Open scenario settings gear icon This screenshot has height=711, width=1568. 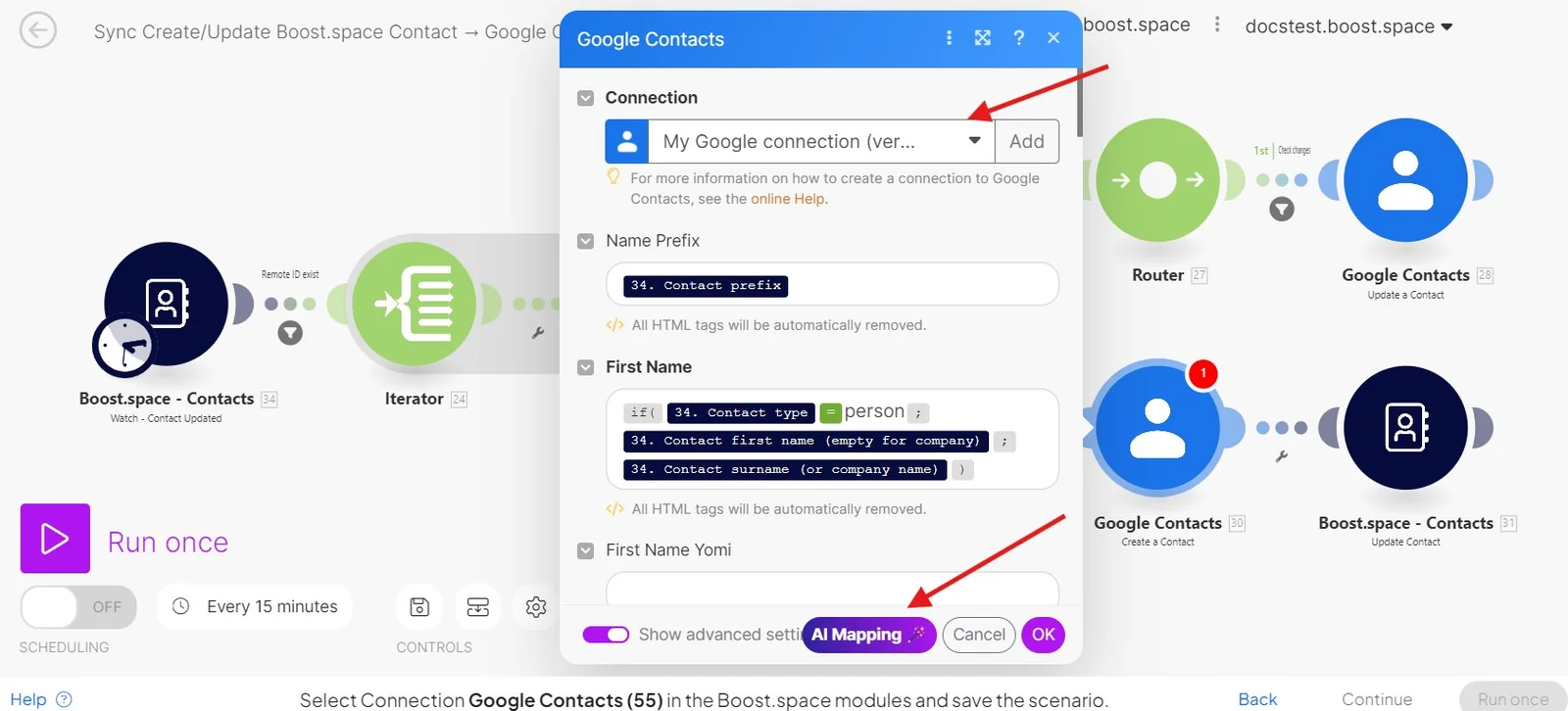point(536,607)
